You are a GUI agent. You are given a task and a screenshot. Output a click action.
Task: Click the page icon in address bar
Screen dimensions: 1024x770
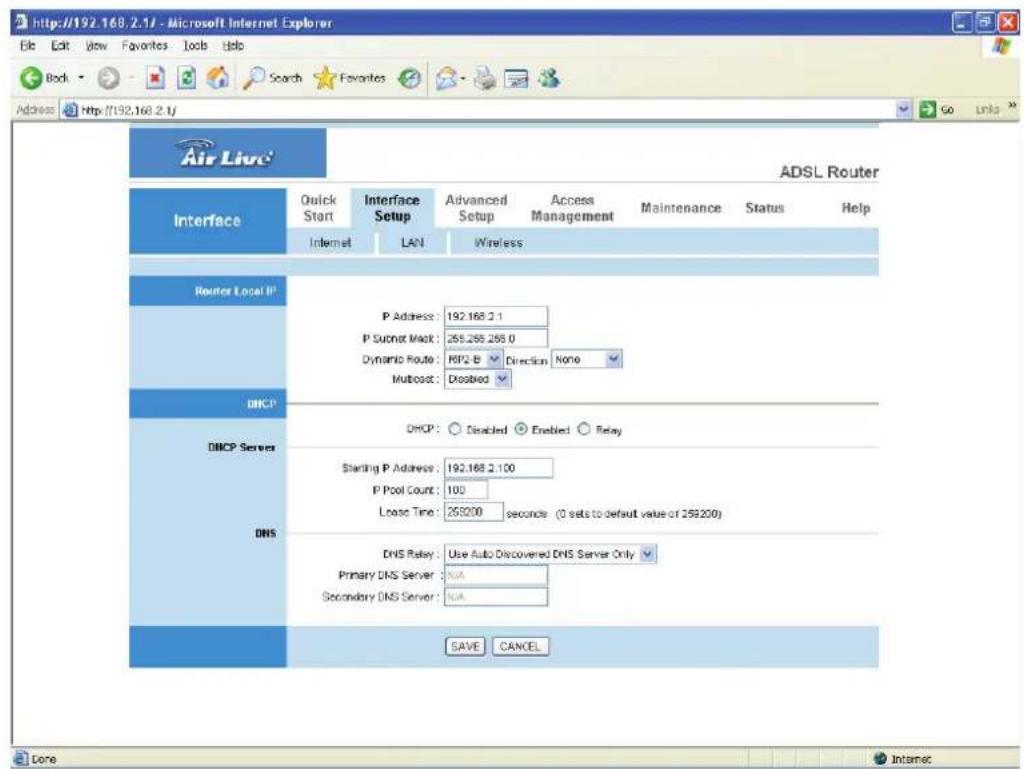[x=70, y=110]
